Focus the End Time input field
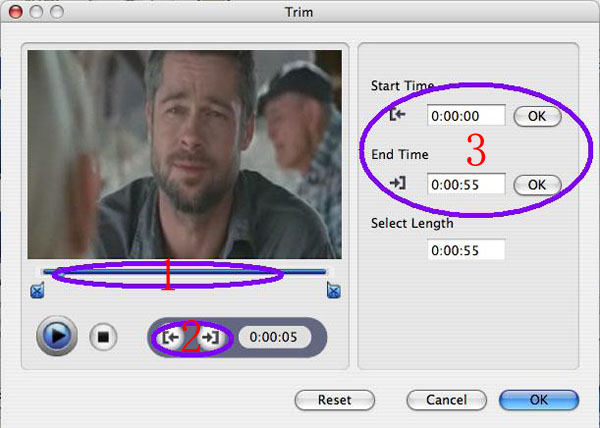Image resolution: width=600 pixels, height=428 pixels. tap(465, 184)
